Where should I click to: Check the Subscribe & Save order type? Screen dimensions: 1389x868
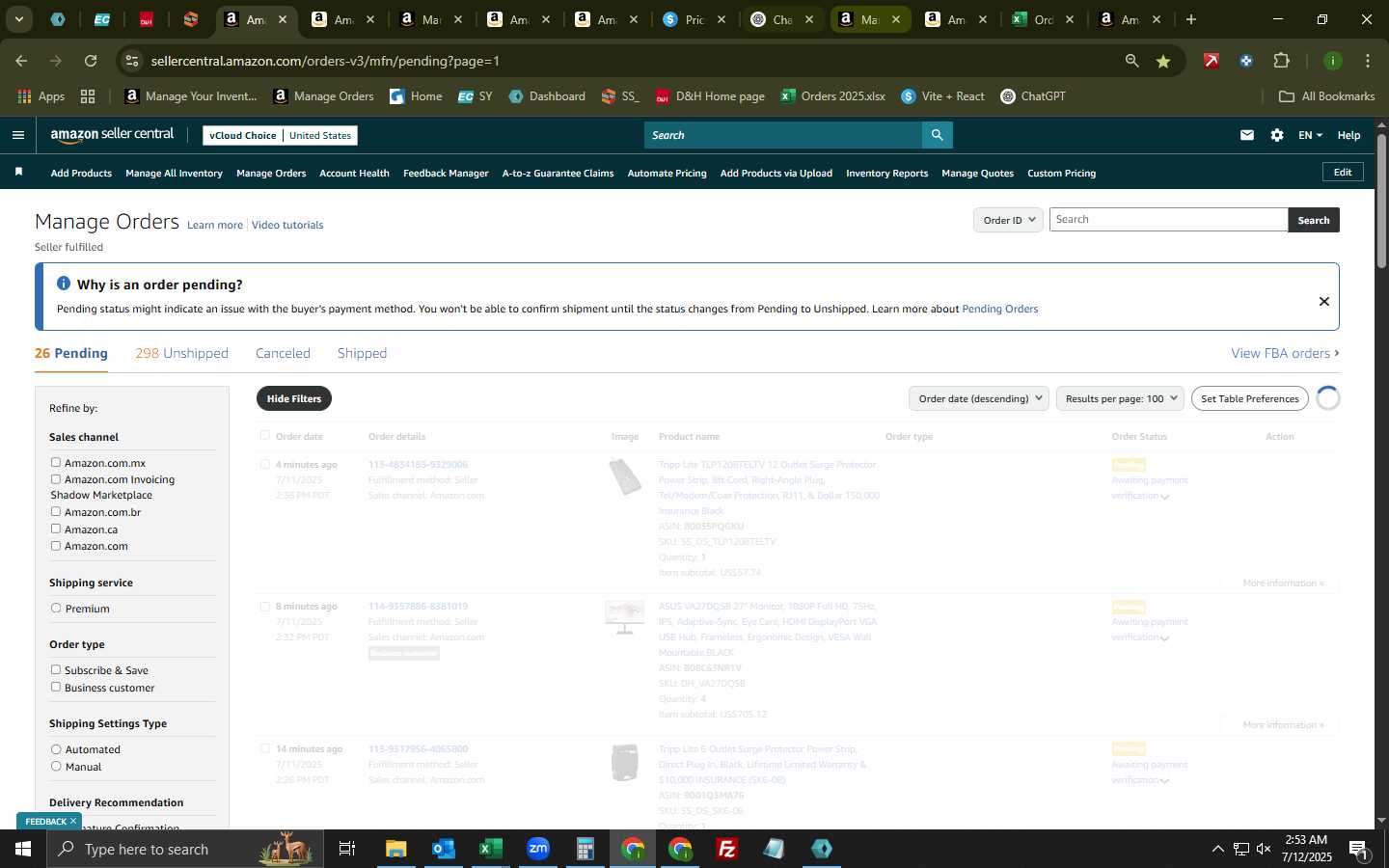tap(56, 670)
